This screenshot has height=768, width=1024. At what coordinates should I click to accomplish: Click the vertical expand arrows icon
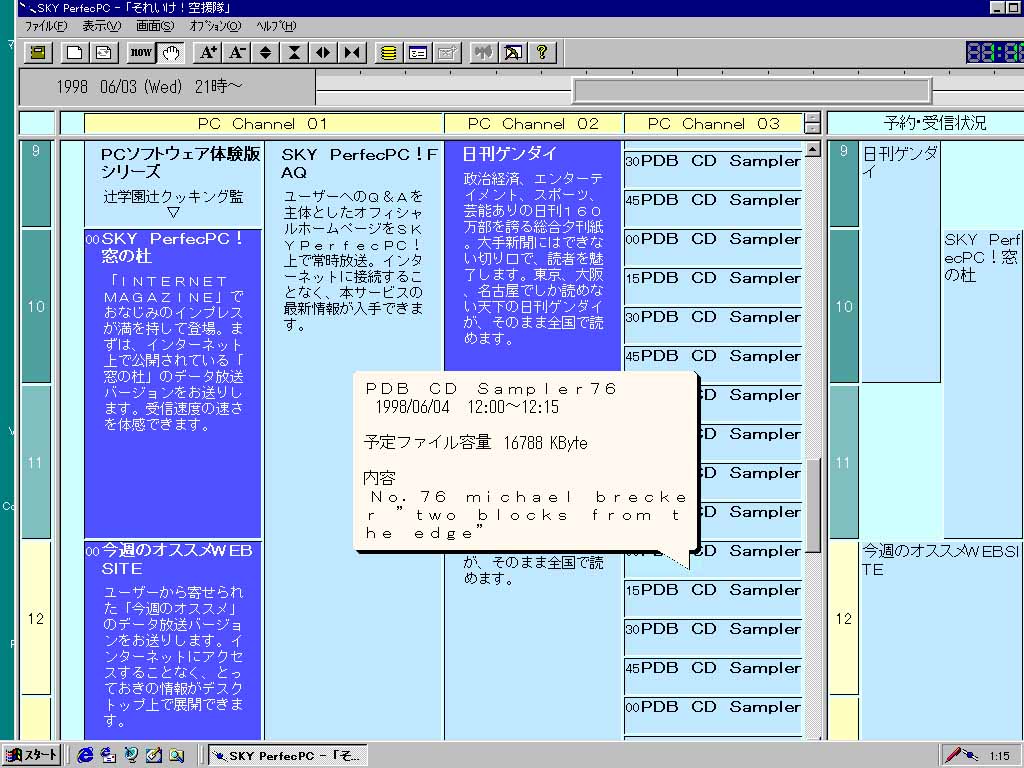(x=266, y=52)
